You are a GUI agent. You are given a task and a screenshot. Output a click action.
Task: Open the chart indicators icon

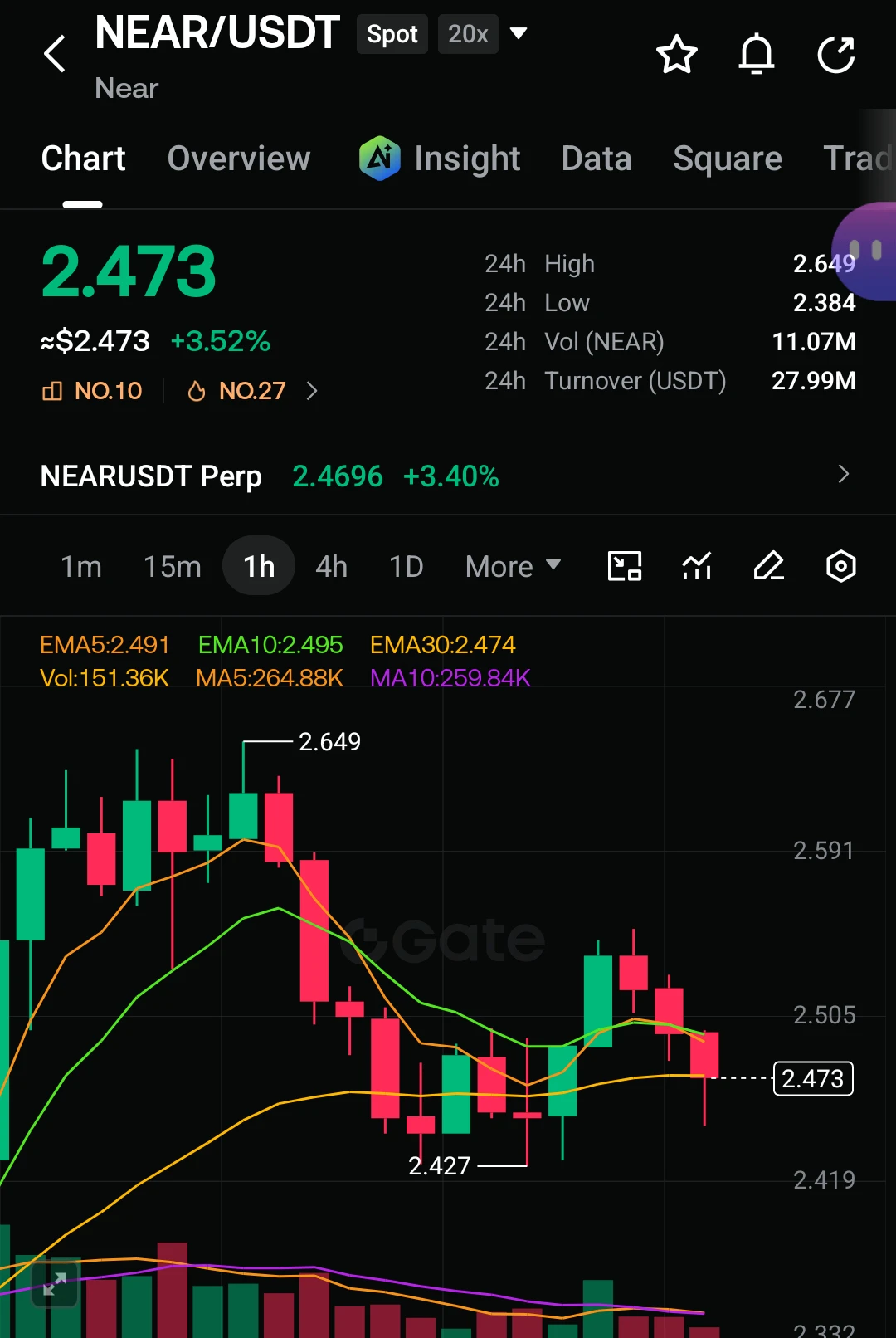pos(697,566)
